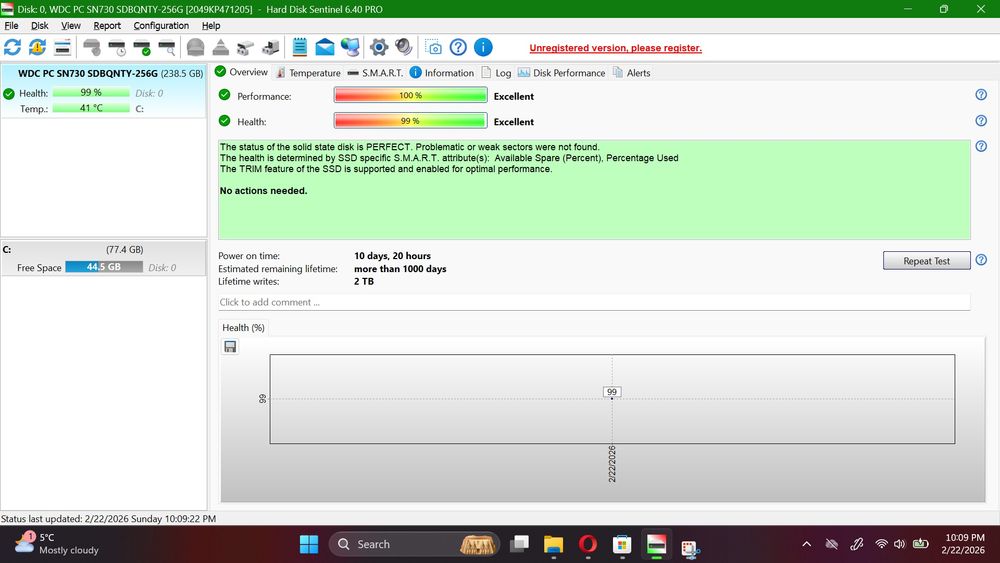Switch to the S.M.A.R.T. tab
Screen dimensions: 1000x563
tap(375, 73)
